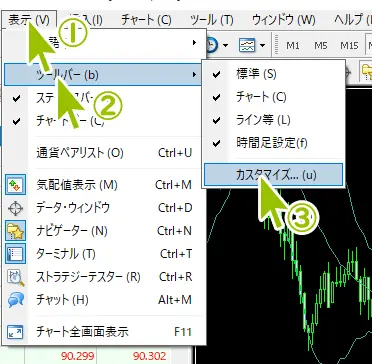The image size is (372, 364).
Task: Click the 90.302 ask price
Action: pos(149,356)
